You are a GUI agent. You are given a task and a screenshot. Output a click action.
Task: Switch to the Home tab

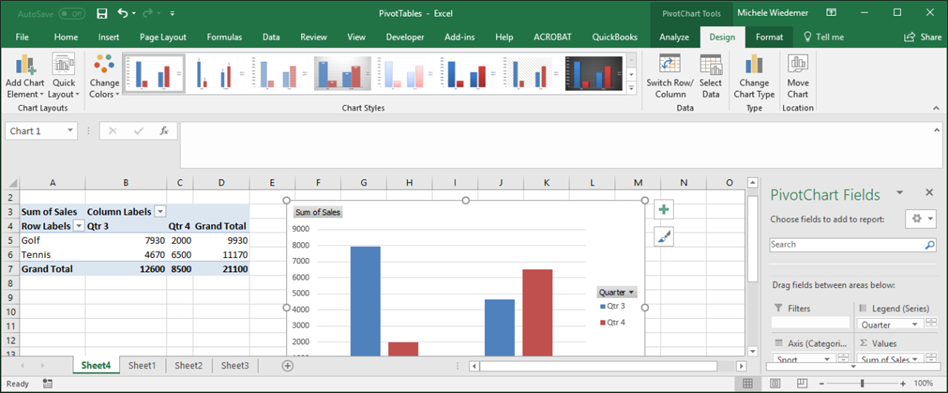pos(66,37)
